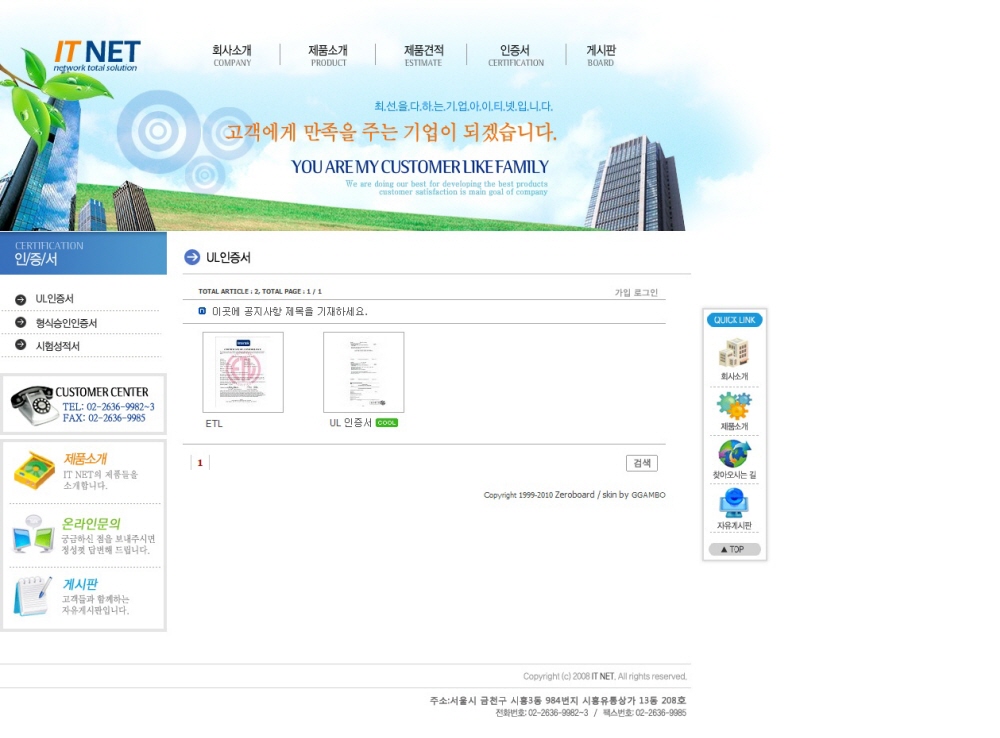Click the 찾아오시는 길 globe icon
The image size is (1000, 738).
734,454
